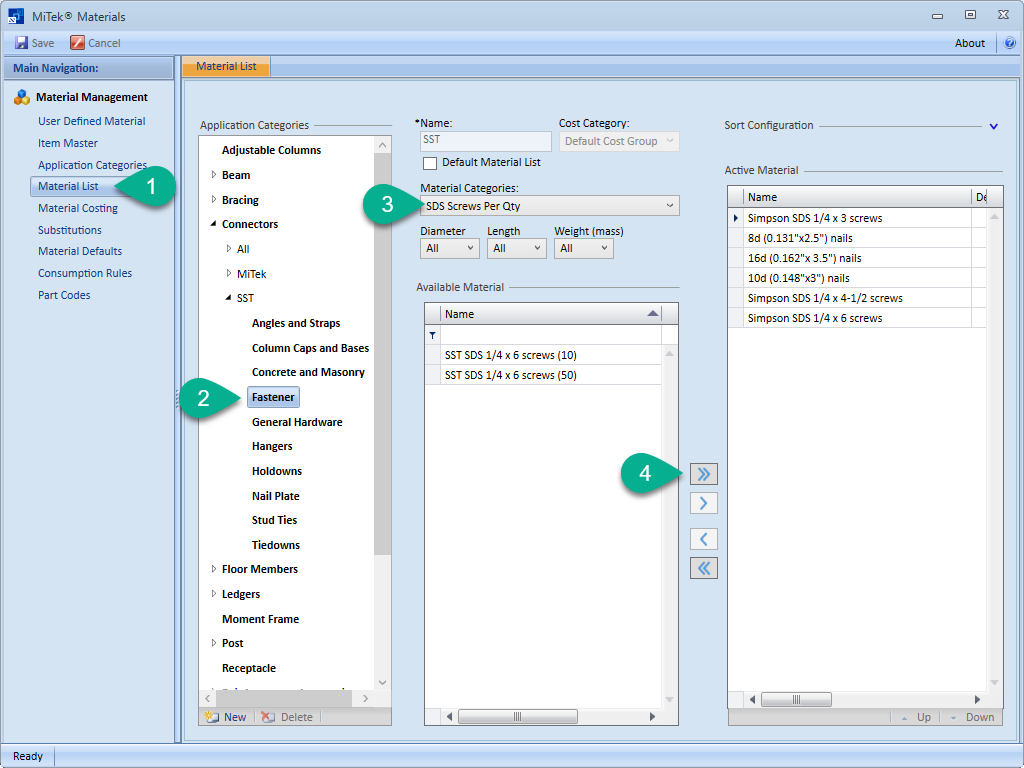Add selected material with single right arrow

[703, 503]
